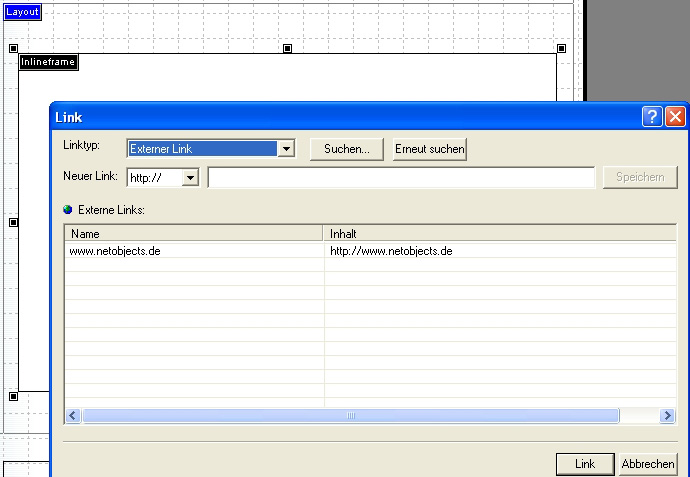
Task: Close the Link dialog window
Action: pos(675,117)
